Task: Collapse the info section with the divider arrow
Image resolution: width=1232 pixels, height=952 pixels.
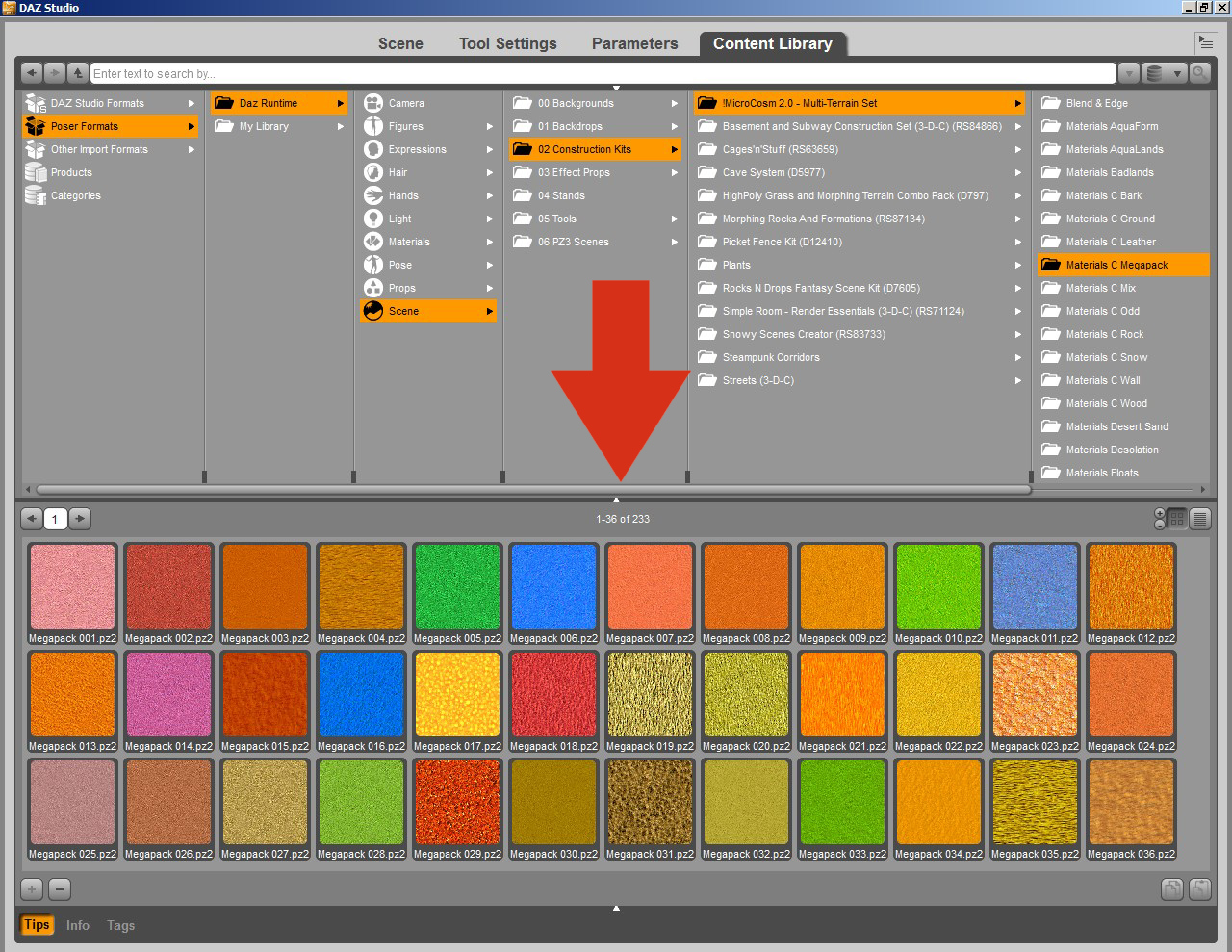Action: [x=616, y=908]
